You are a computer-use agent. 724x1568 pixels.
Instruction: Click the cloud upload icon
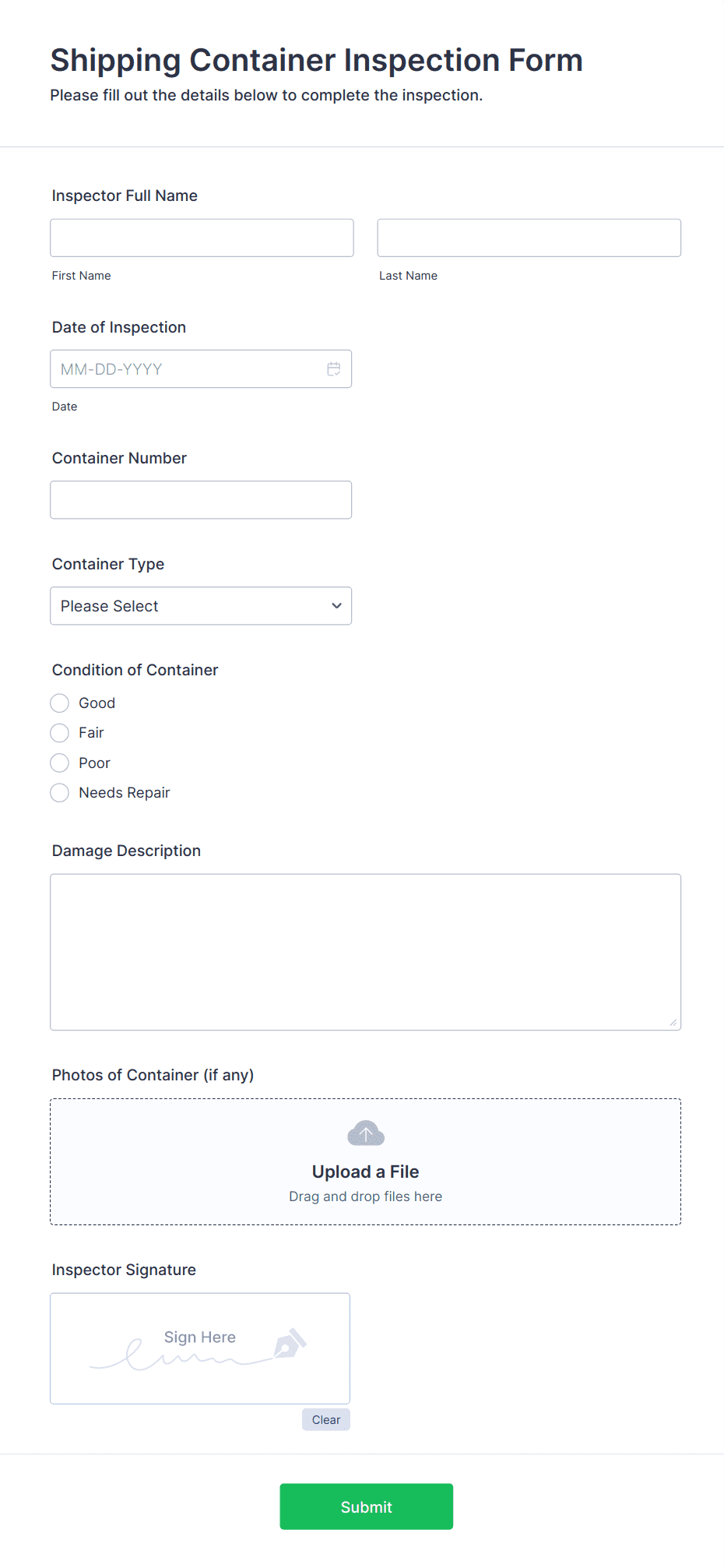[365, 1134]
